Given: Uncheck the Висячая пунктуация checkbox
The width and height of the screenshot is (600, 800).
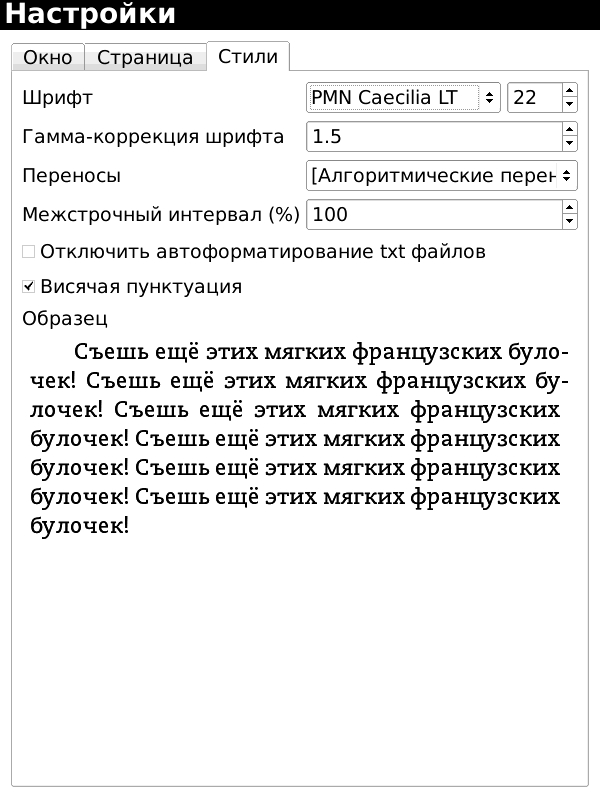Looking at the screenshot, I should click(29, 287).
